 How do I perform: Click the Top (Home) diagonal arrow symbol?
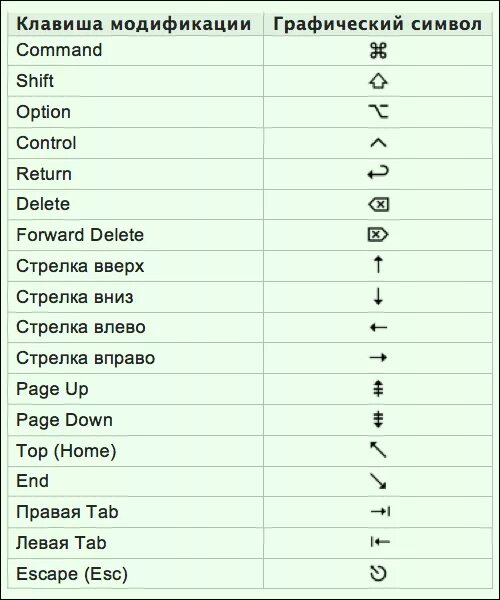click(378, 450)
